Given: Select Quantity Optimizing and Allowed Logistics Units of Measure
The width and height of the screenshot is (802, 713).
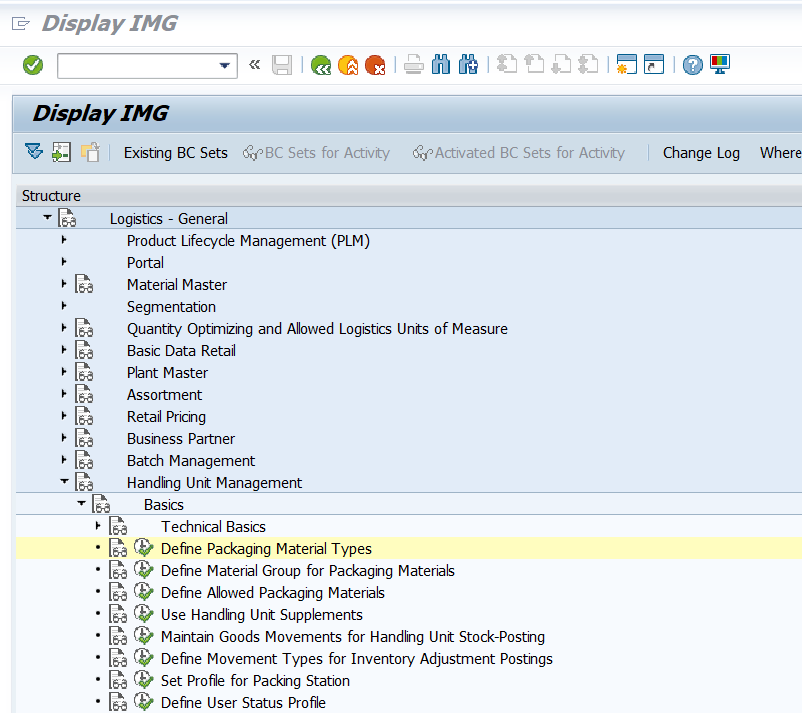Looking at the screenshot, I should click(317, 329).
